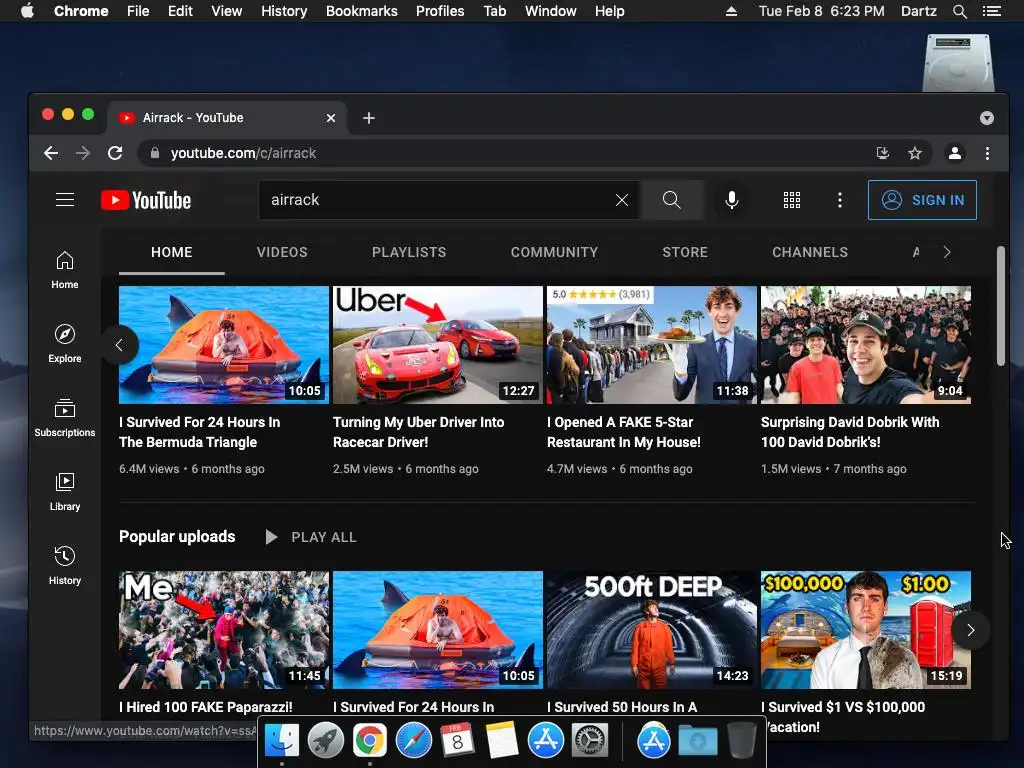This screenshot has height=768, width=1024.
Task: Open Subscriptions in the sidebar
Action: (x=65, y=418)
